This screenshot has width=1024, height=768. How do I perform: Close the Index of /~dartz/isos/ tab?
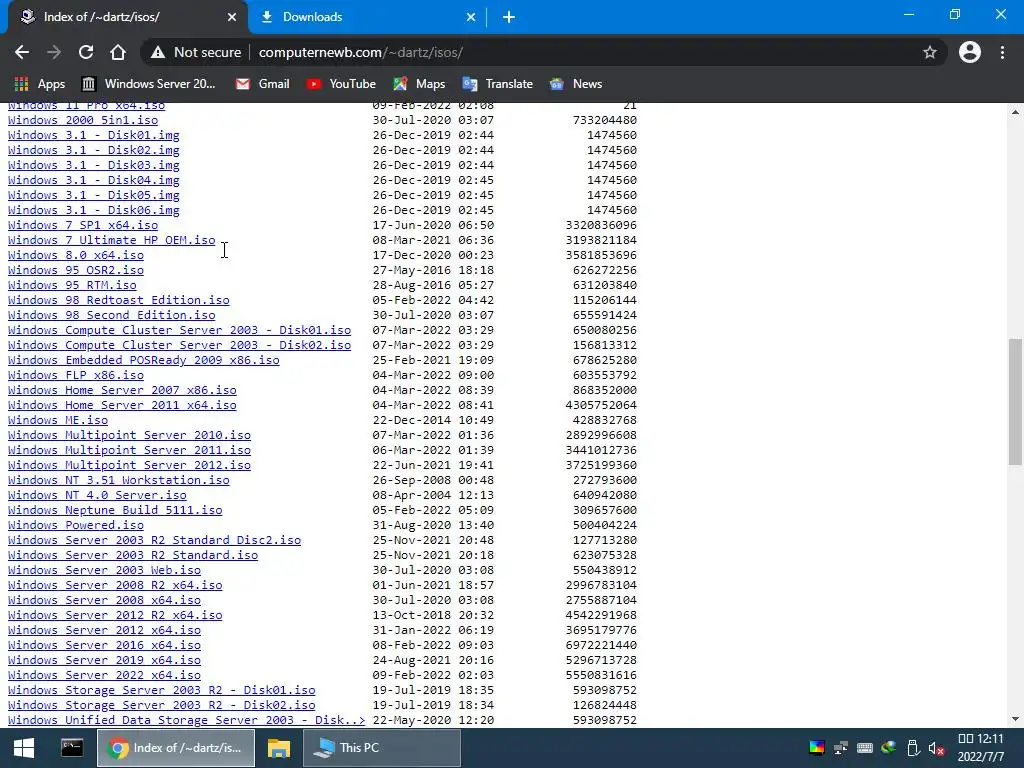point(232,17)
